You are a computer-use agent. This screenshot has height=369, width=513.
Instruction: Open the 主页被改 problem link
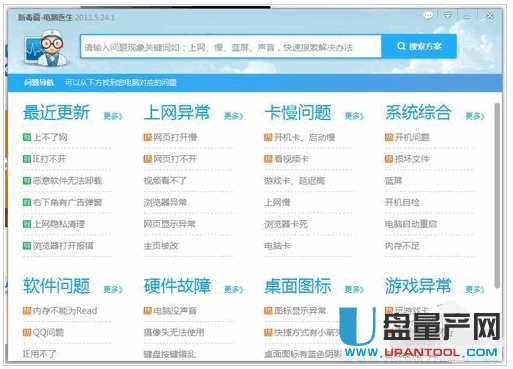coord(161,246)
